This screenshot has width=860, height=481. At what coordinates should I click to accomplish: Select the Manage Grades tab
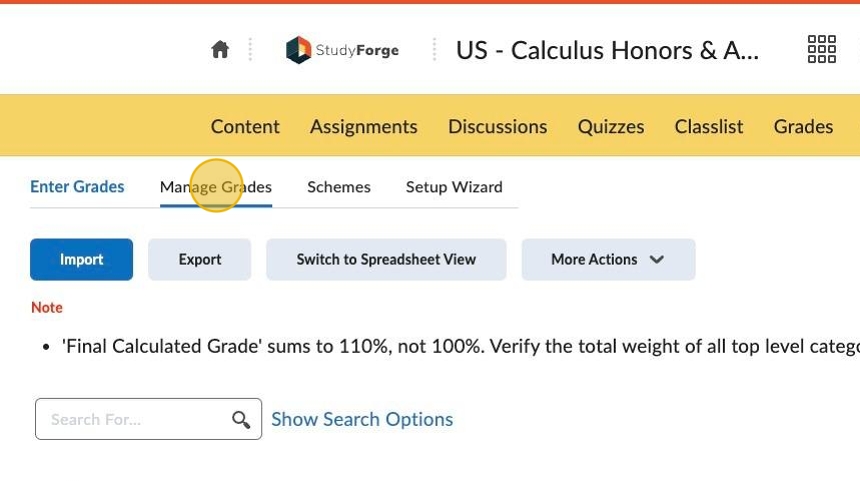216,187
